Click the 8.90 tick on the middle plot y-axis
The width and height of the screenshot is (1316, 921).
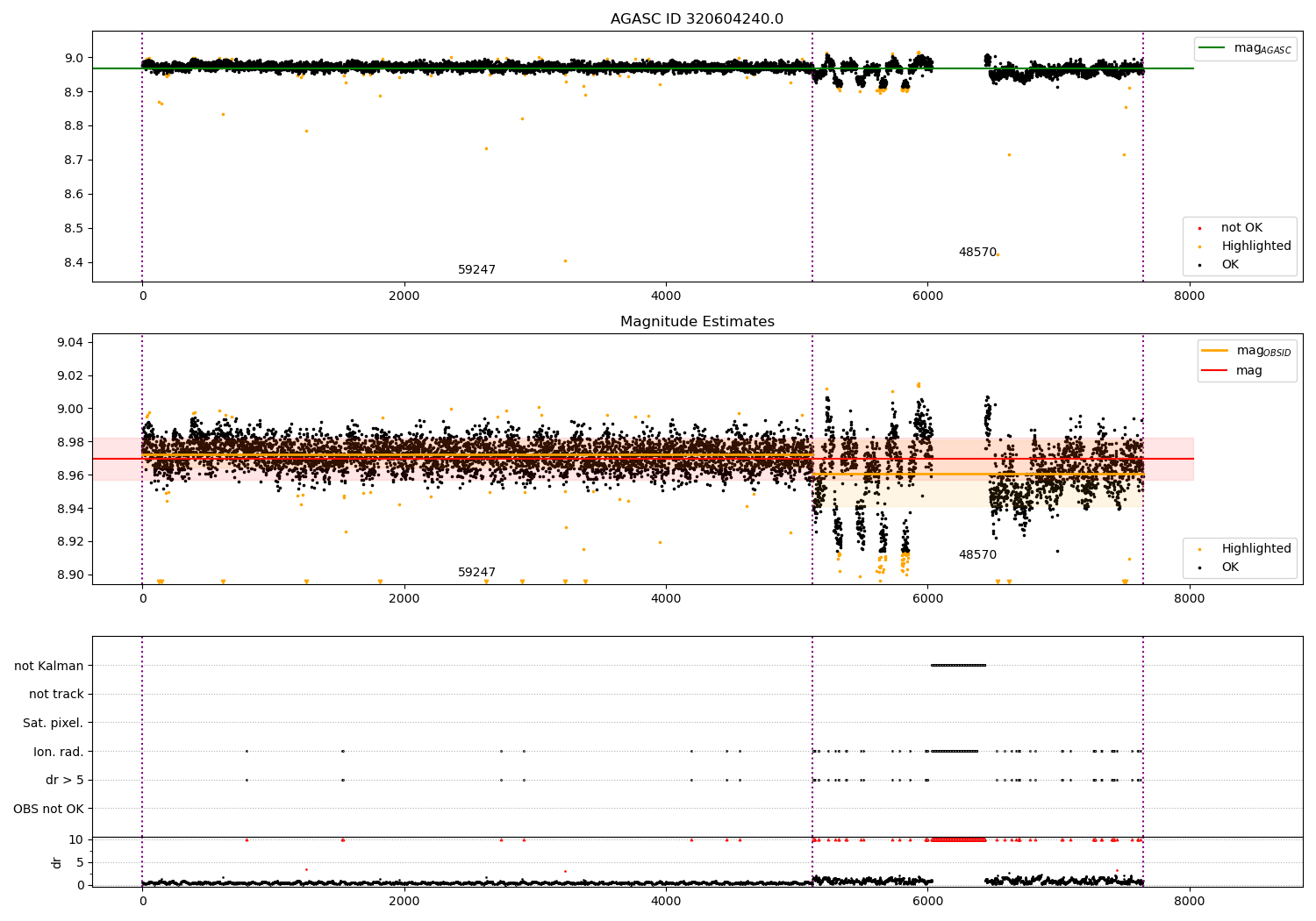click(70, 575)
